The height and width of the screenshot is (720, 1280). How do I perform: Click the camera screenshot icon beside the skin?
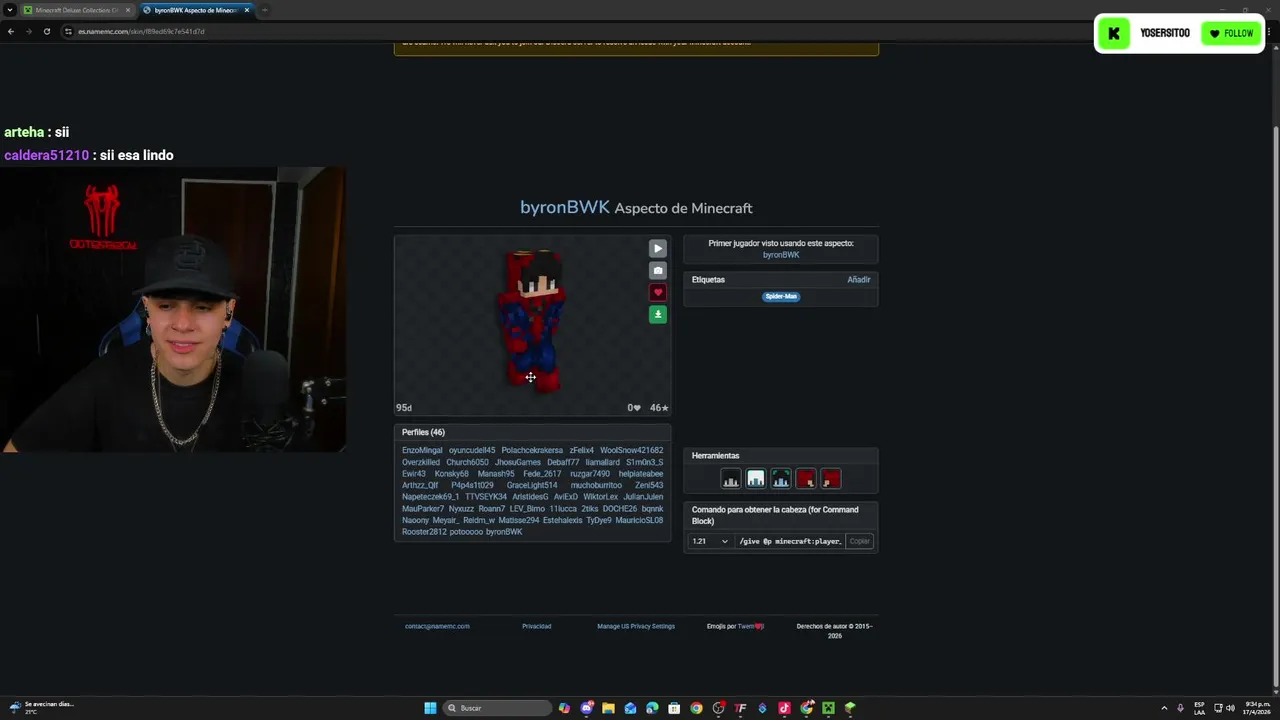(657, 270)
